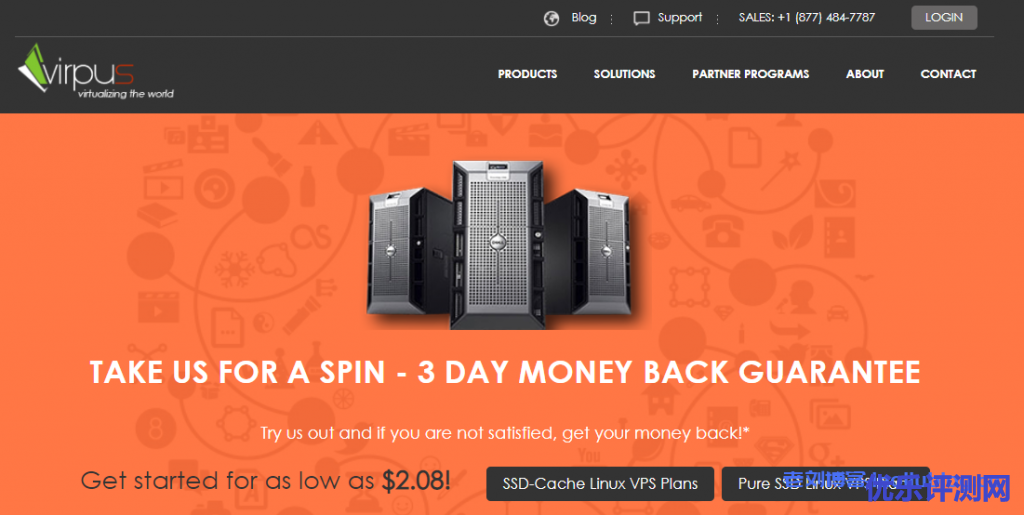Click the 'virtualizing the world' tagline
This screenshot has width=1024, height=515.
point(125,93)
